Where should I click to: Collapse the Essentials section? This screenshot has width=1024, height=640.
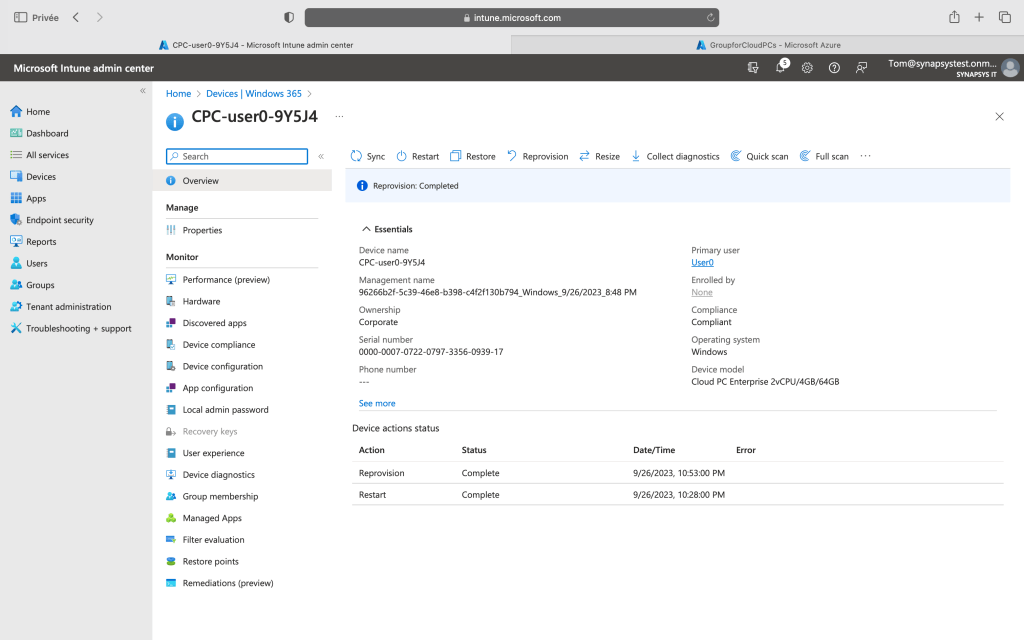(366, 229)
